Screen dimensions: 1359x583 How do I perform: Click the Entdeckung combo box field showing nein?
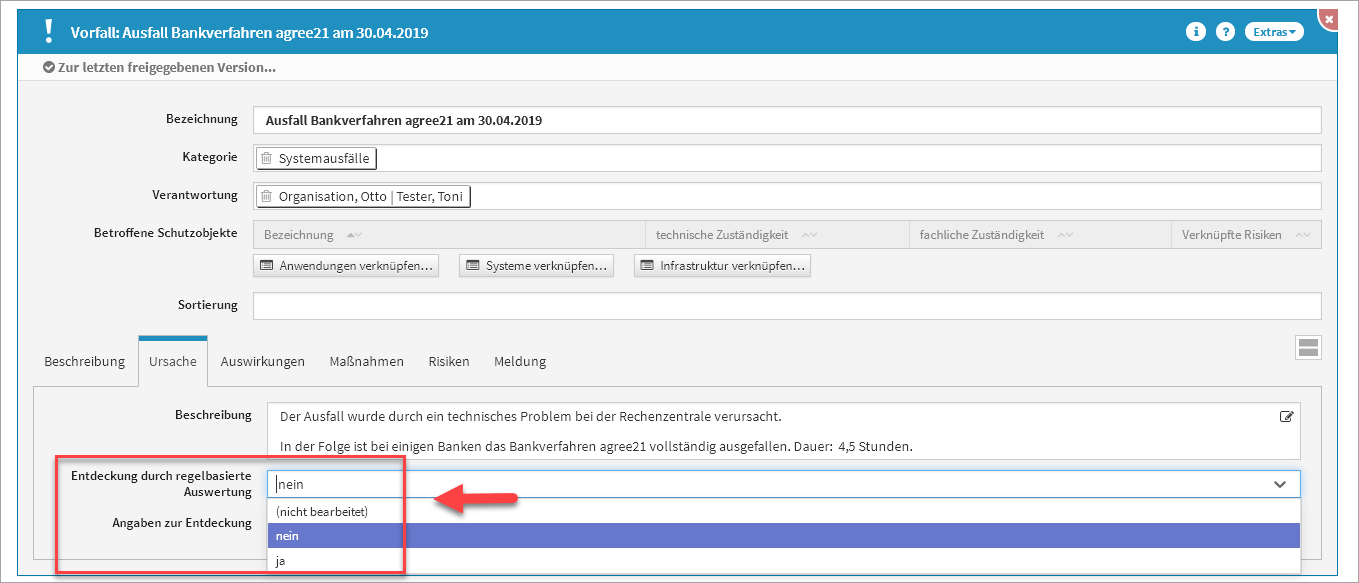coord(784,484)
